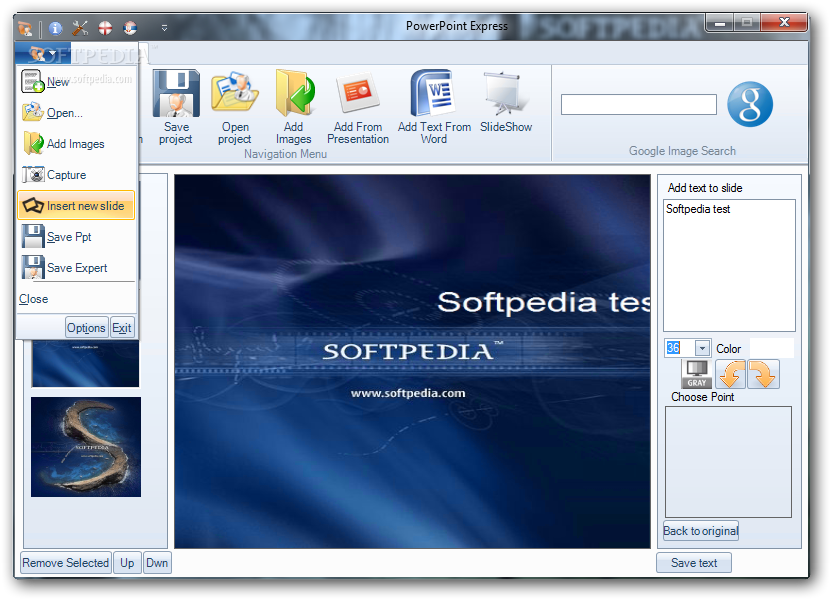Click the Remove Selected button
Viewport: 831px width, 600px height.
coord(66,563)
